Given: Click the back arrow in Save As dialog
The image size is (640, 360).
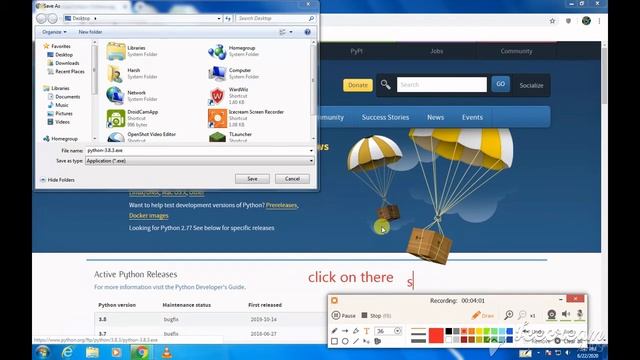Looking at the screenshot, I should coord(41,18).
